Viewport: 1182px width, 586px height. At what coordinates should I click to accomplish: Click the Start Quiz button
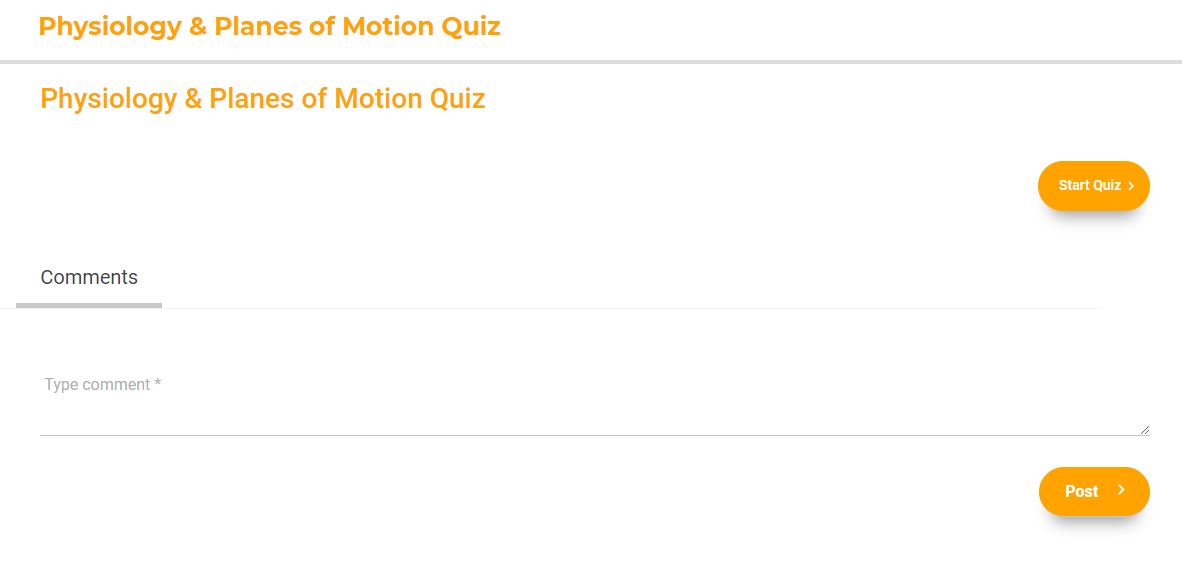coord(1093,186)
